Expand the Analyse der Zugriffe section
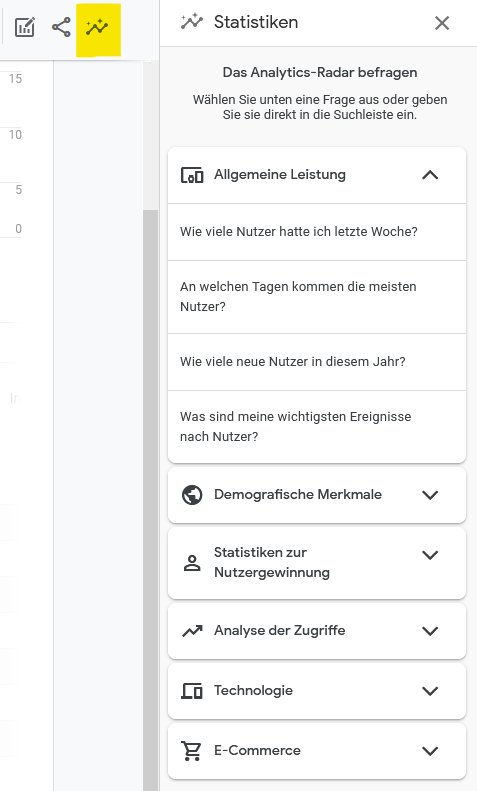Viewport: 477px width, 791px height. [430, 631]
